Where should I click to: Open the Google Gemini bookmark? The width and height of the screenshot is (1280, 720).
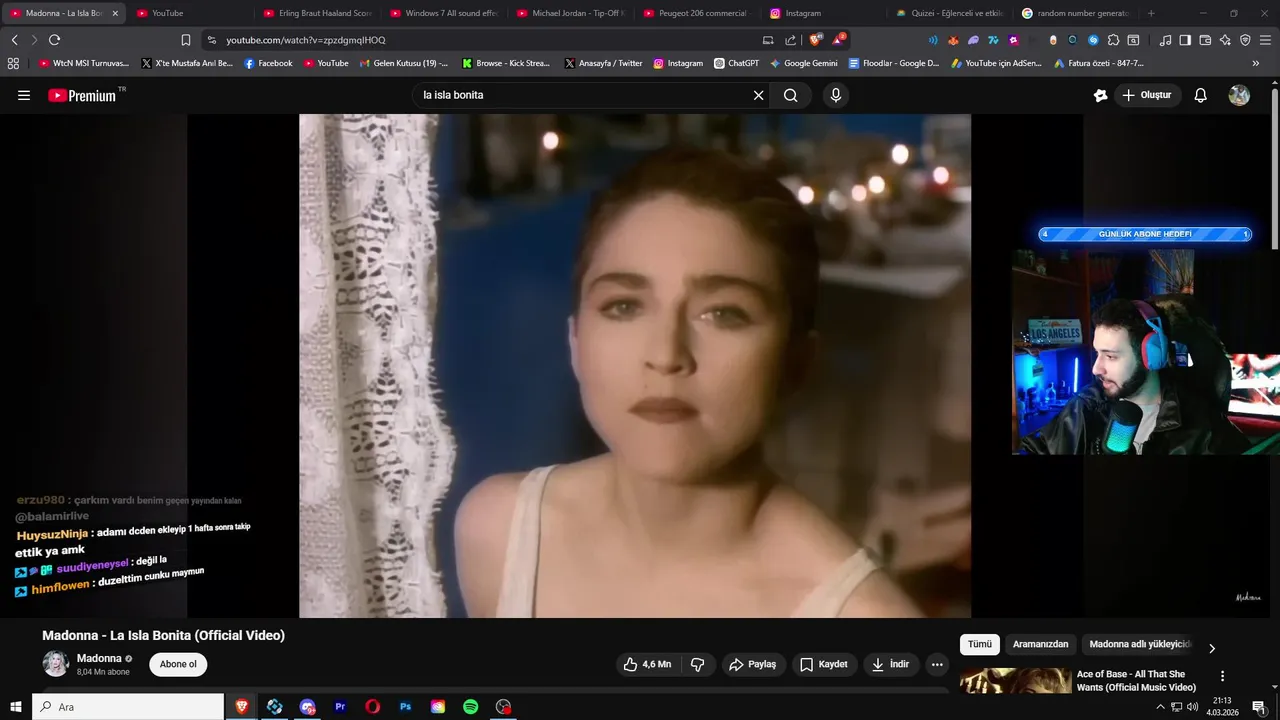[804, 63]
